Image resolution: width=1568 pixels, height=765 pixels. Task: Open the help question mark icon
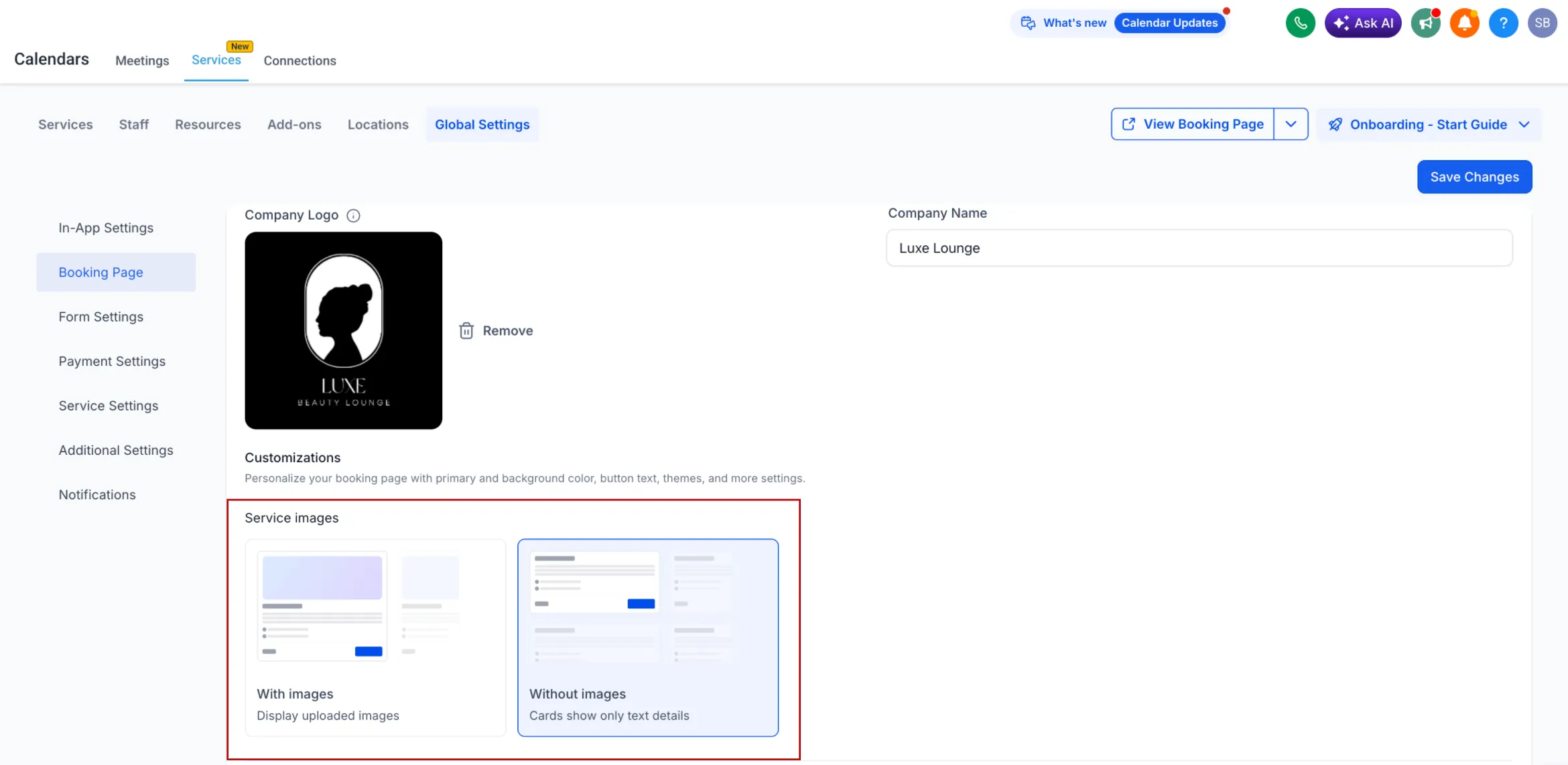(x=1504, y=22)
